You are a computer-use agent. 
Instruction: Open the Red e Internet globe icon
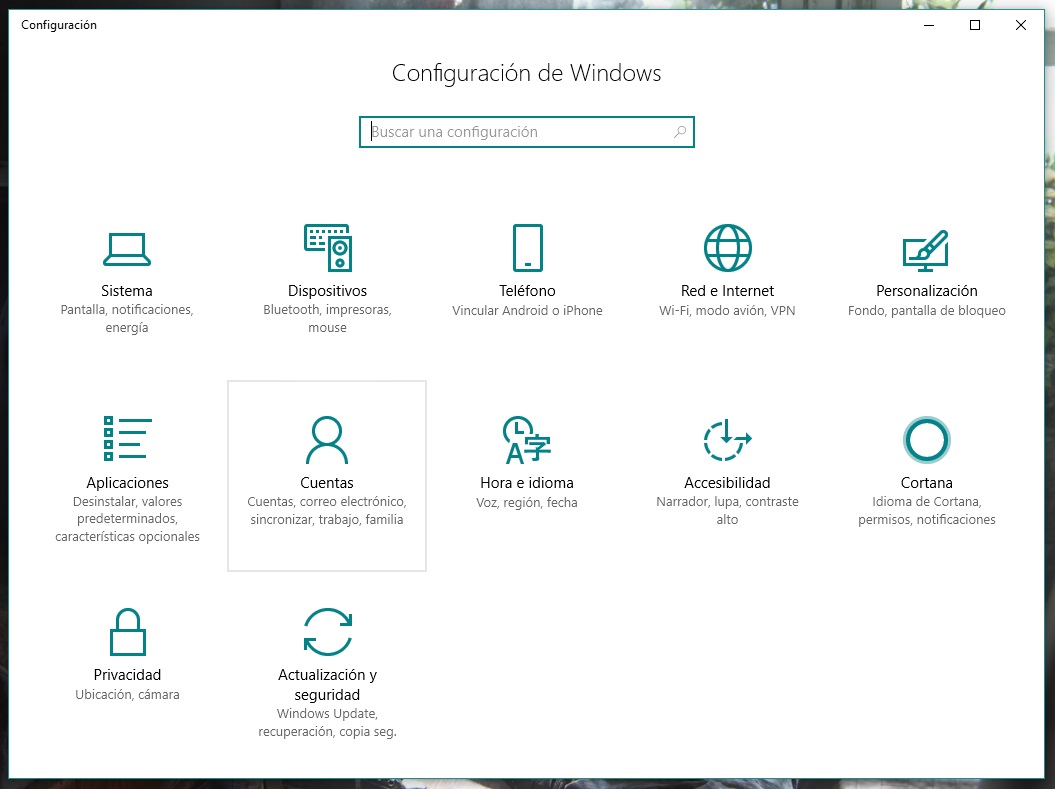pyautogui.click(x=727, y=248)
